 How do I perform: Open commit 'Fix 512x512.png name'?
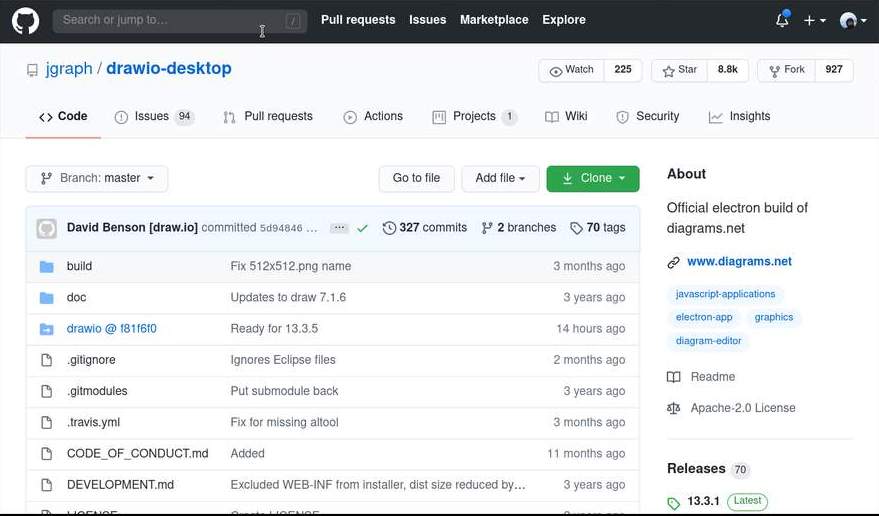[291, 266]
